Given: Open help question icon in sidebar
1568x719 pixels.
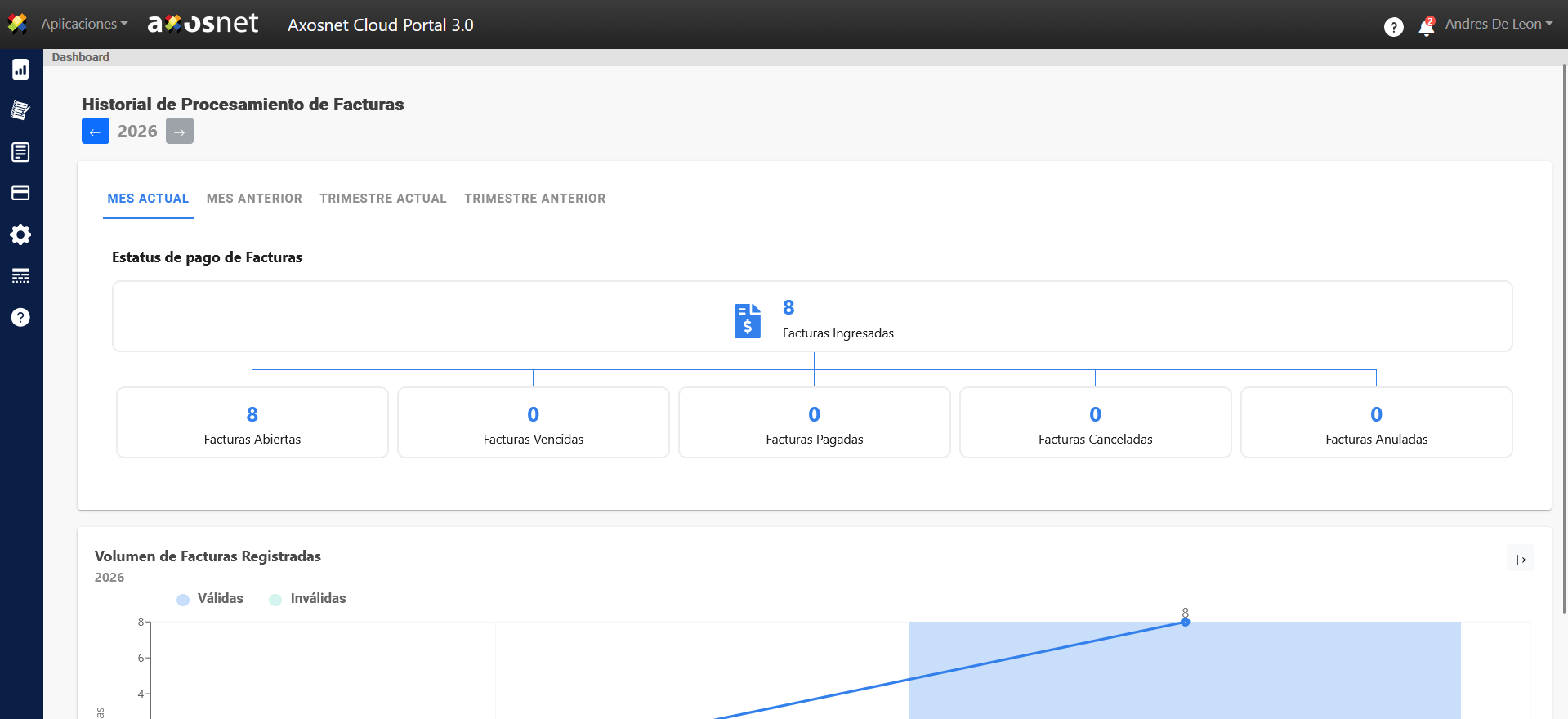Looking at the screenshot, I should coord(20,317).
